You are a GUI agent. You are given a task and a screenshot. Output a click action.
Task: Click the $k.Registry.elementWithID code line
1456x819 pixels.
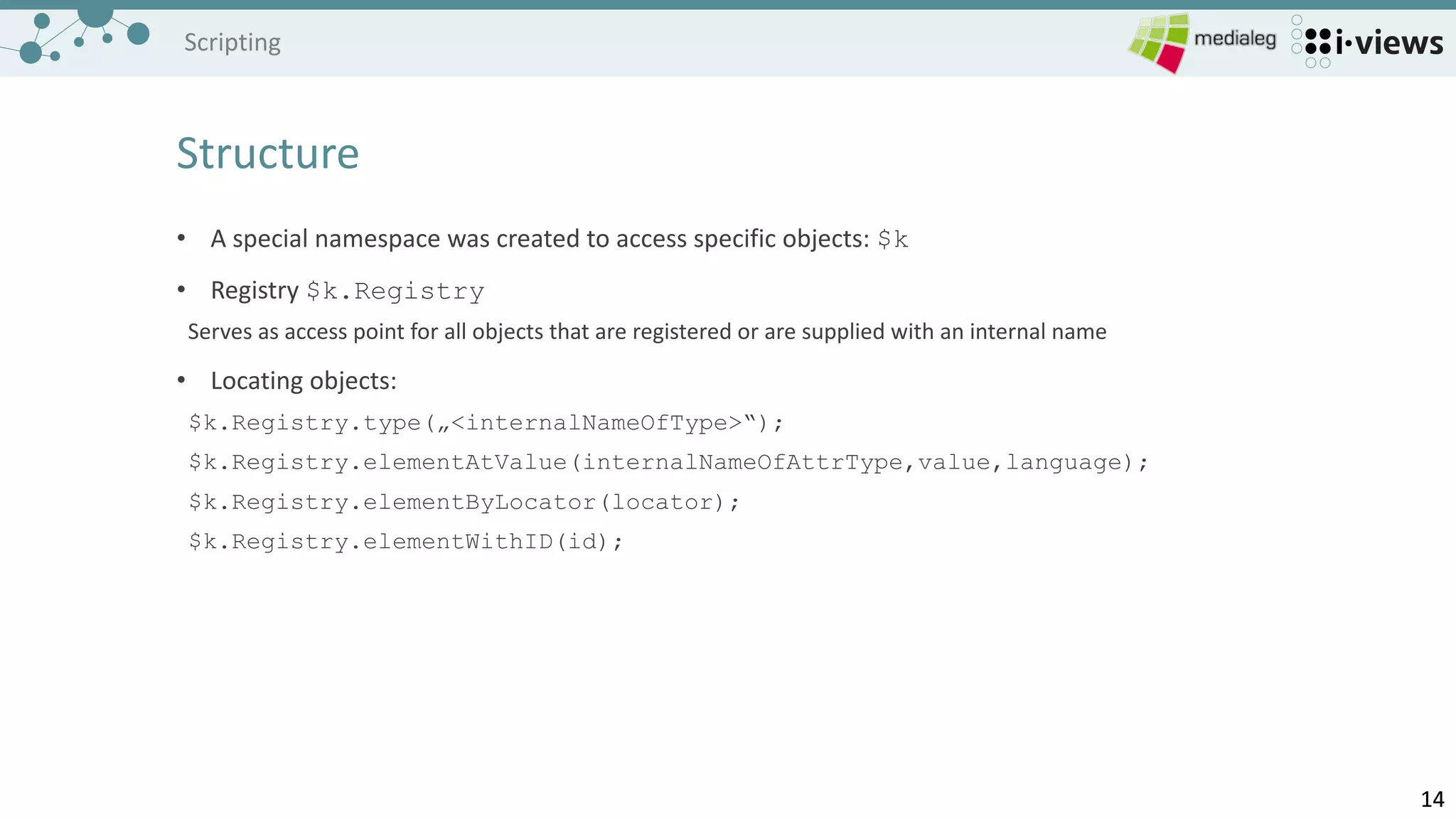pyautogui.click(x=406, y=542)
